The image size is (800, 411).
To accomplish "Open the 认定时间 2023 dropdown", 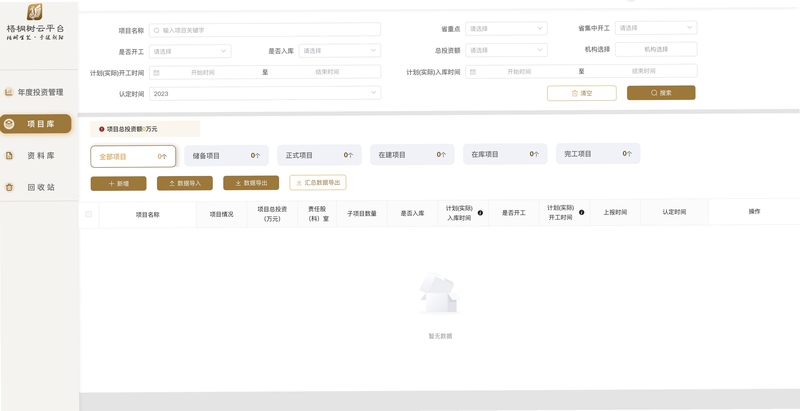I will [265, 93].
